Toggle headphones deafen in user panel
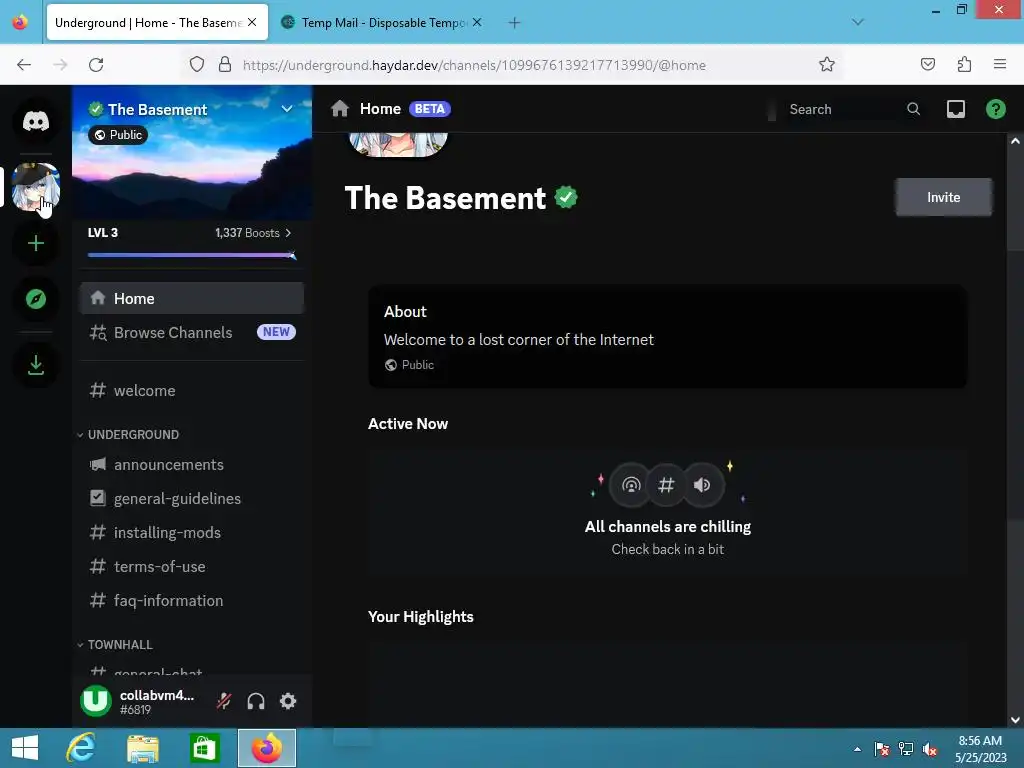The image size is (1024, 768). coord(256,701)
